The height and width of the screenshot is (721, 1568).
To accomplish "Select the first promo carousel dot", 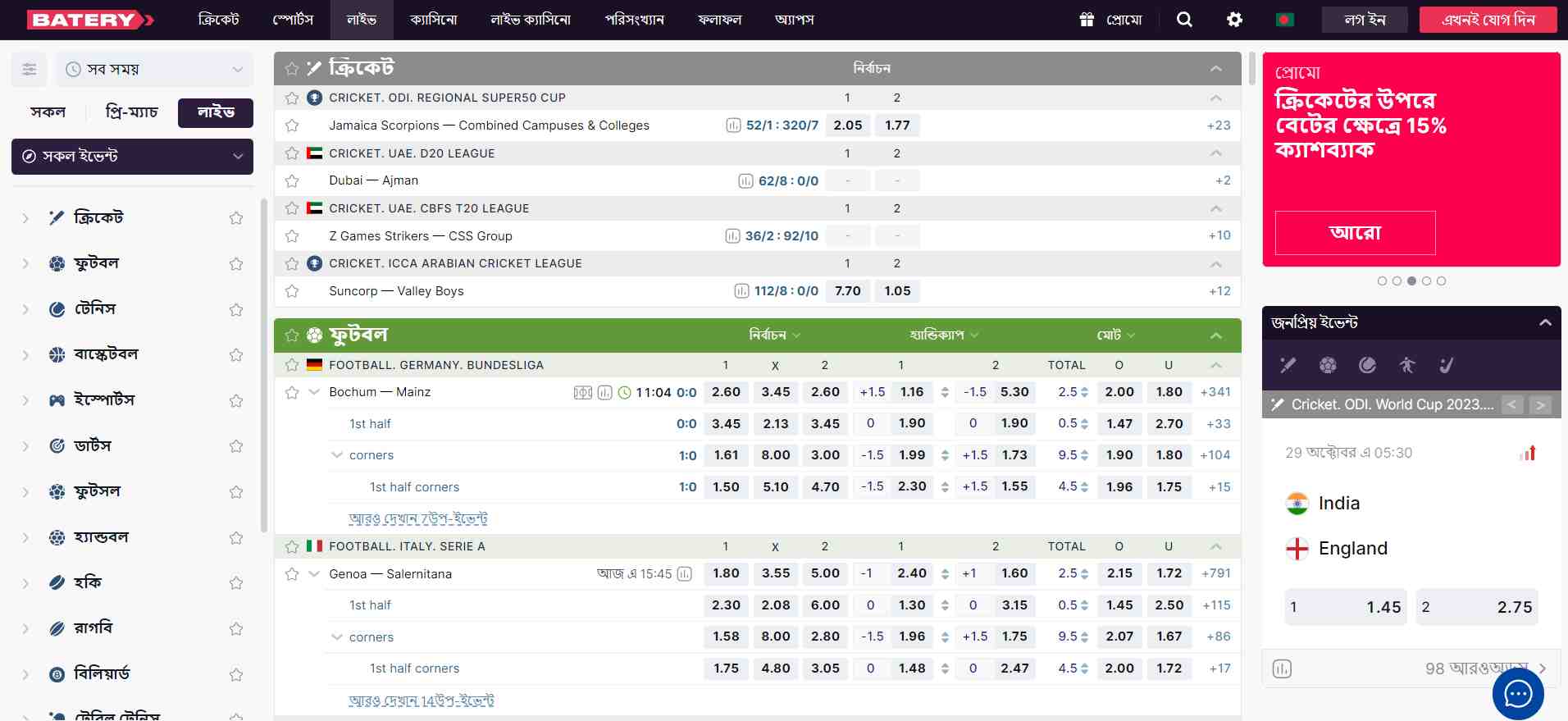I will pos(1382,281).
